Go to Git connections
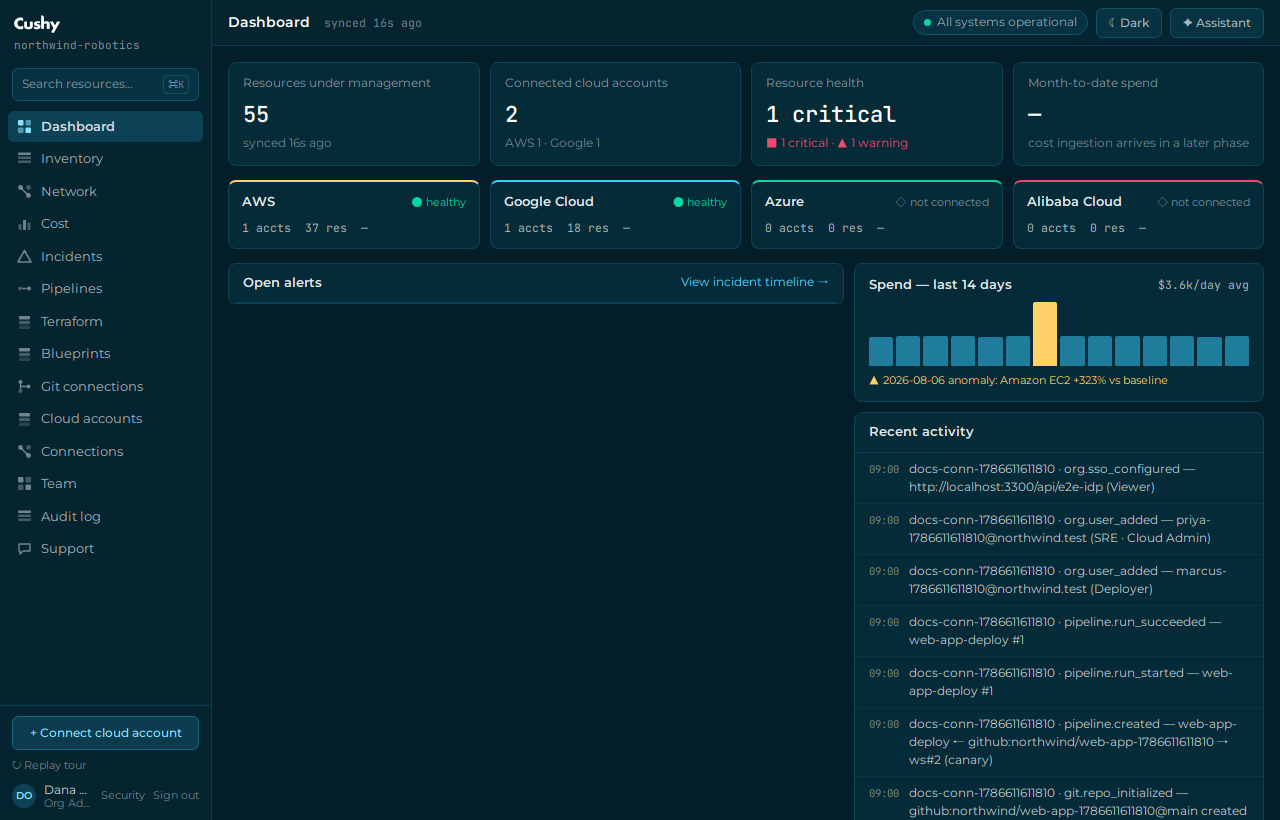This screenshot has width=1280, height=820. tap(105, 386)
